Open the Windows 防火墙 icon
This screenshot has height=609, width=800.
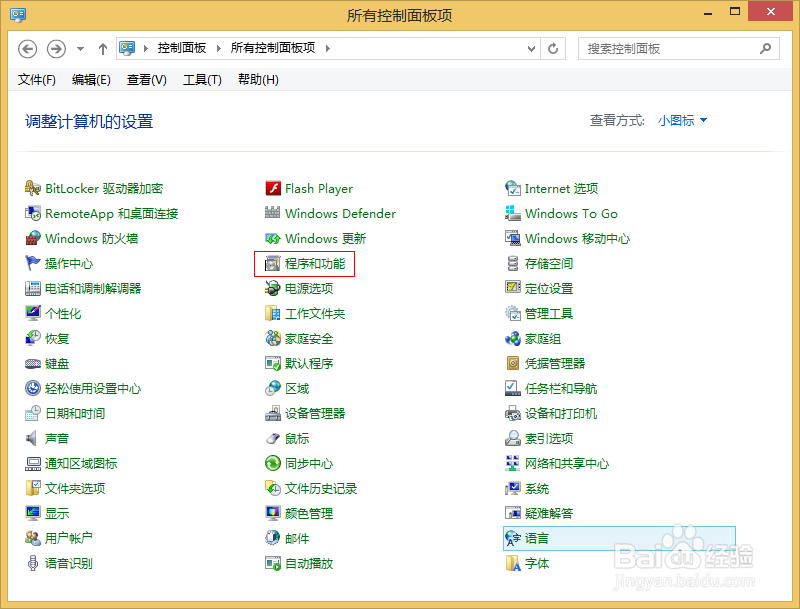click(33, 238)
